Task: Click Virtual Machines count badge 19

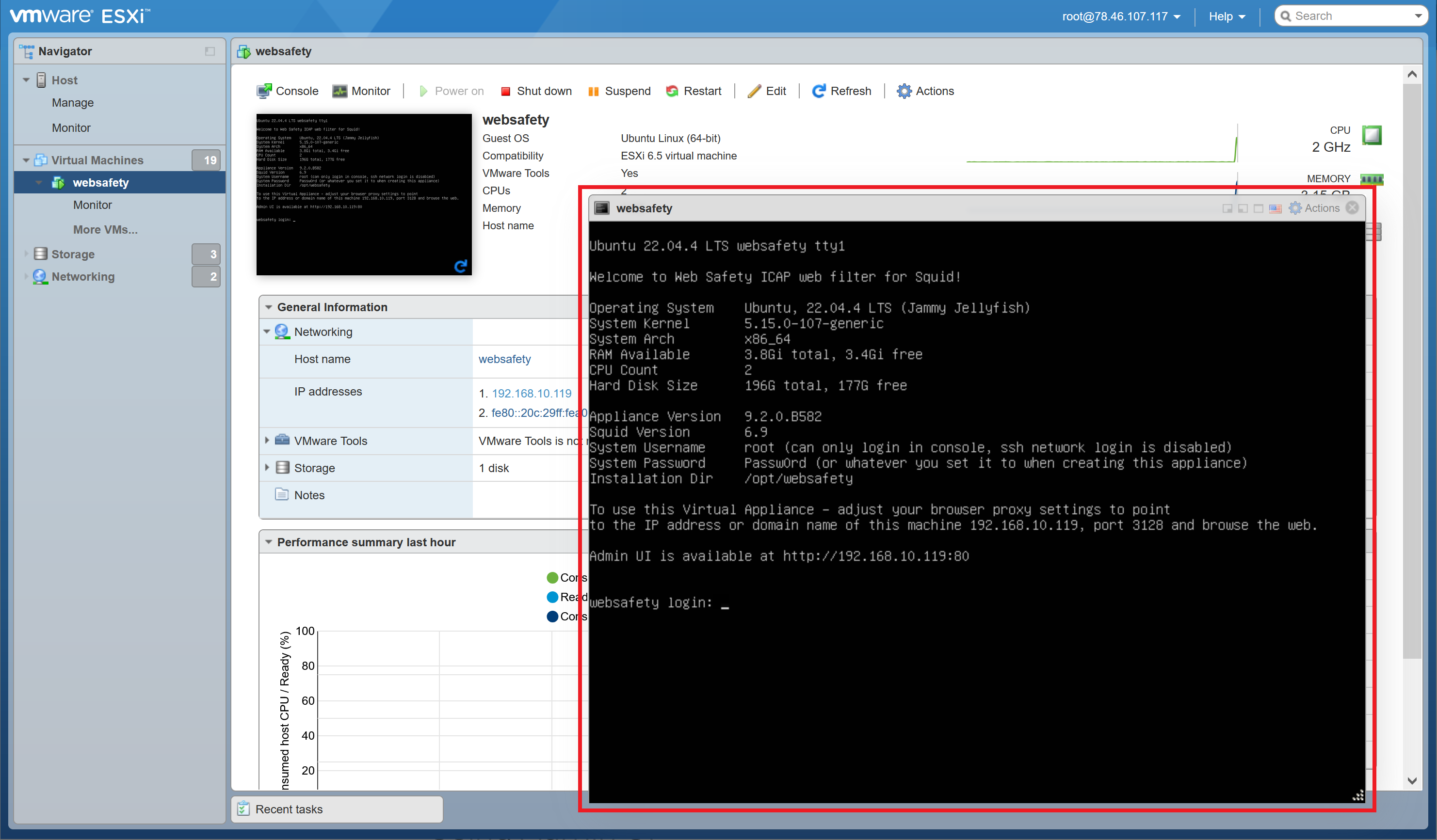Action: click(x=206, y=160)
